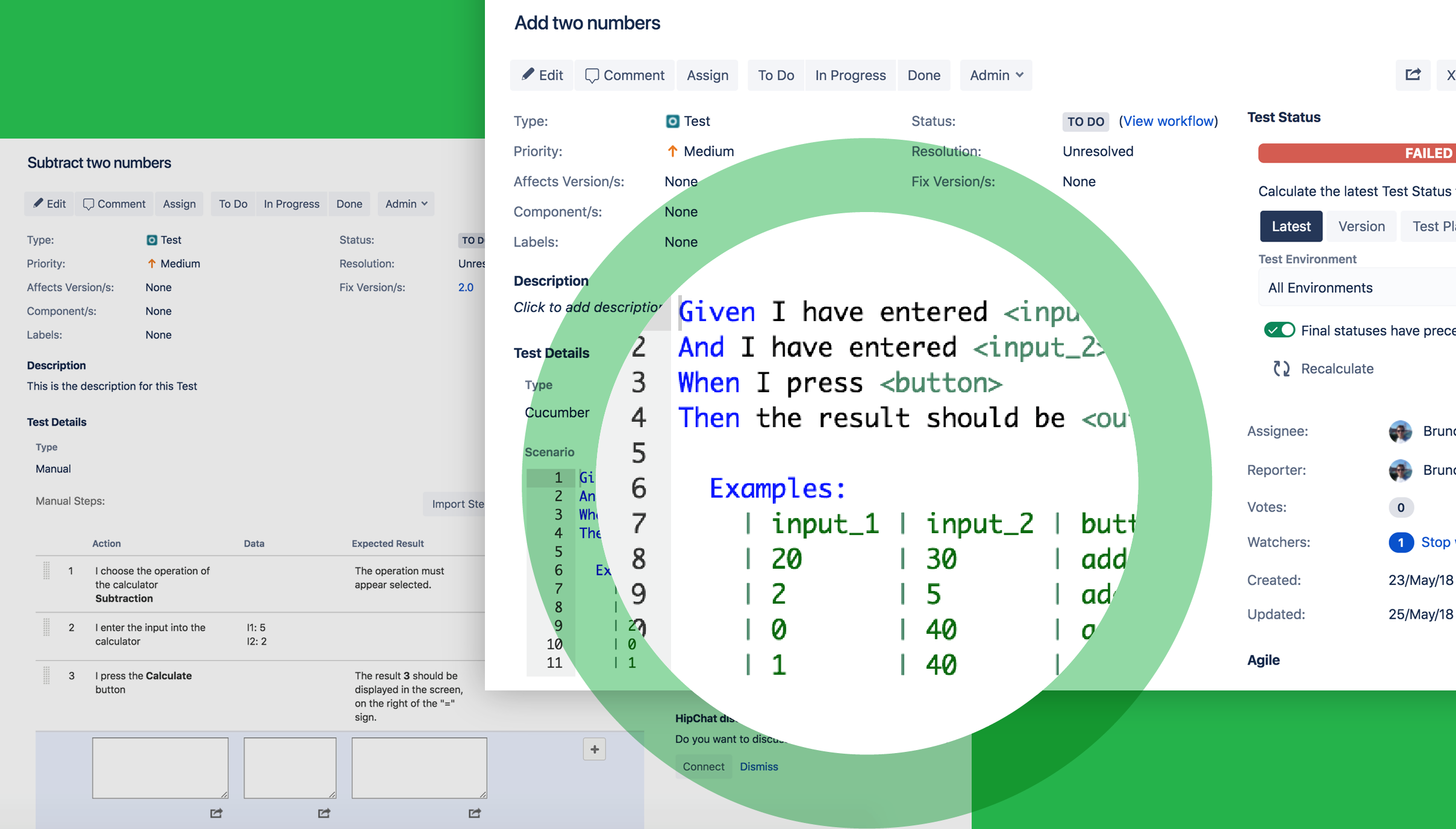The height and width of the screenshot is (829, 1456).
Task: Open the All Environments test environment dropdown
Action: point(1355,288)
